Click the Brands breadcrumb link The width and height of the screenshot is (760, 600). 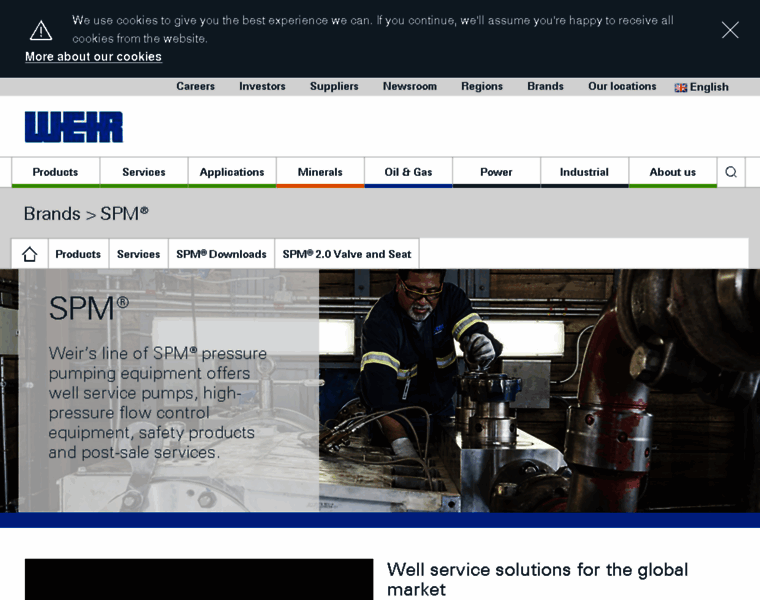[52, 214]
